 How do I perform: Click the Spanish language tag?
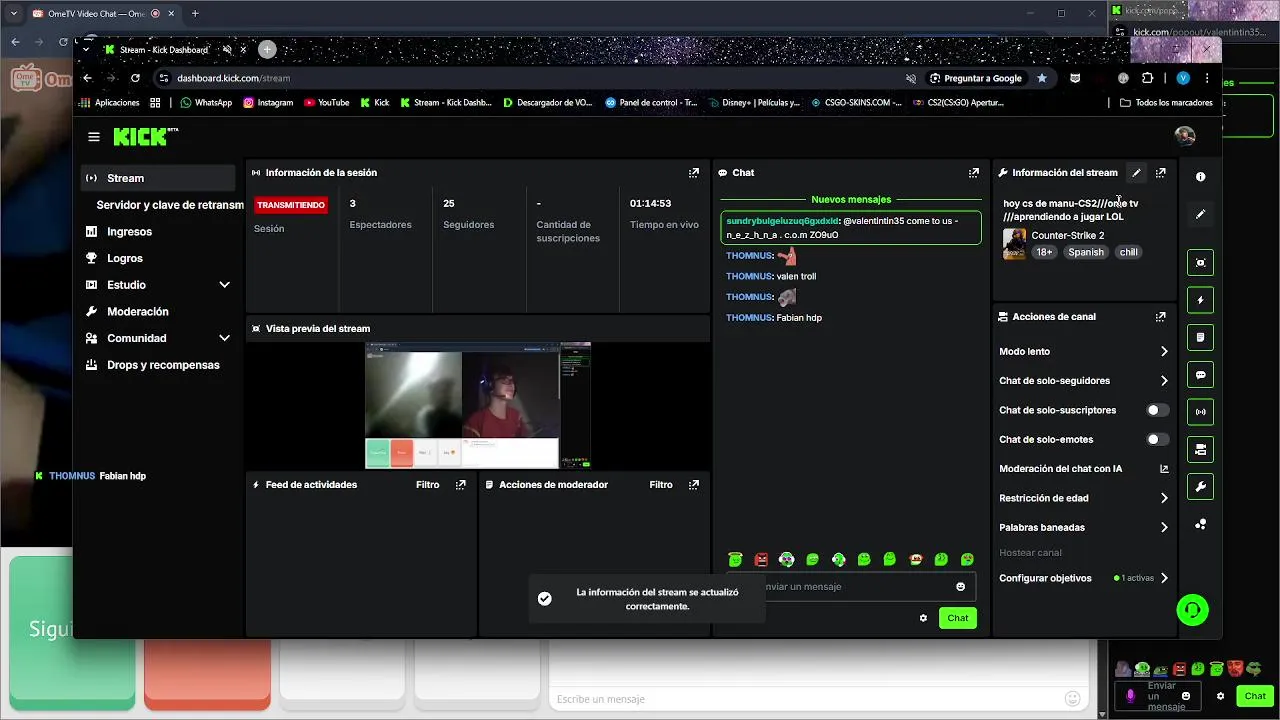click(x=1085, y=252)
